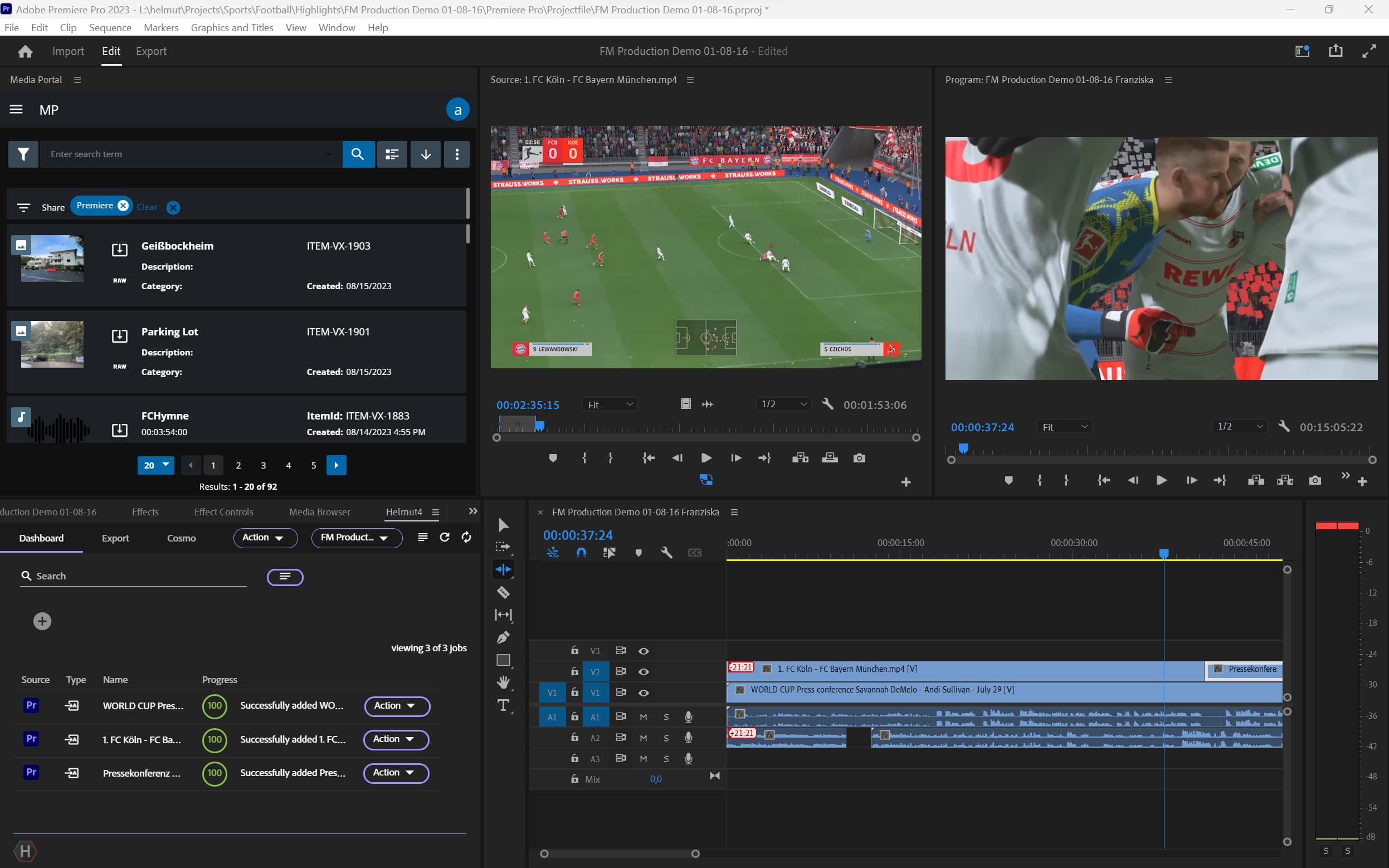This screenshot has width=1389, height=868.
Task: Click the Program monitor playhead marker
Action: [964, 448]
